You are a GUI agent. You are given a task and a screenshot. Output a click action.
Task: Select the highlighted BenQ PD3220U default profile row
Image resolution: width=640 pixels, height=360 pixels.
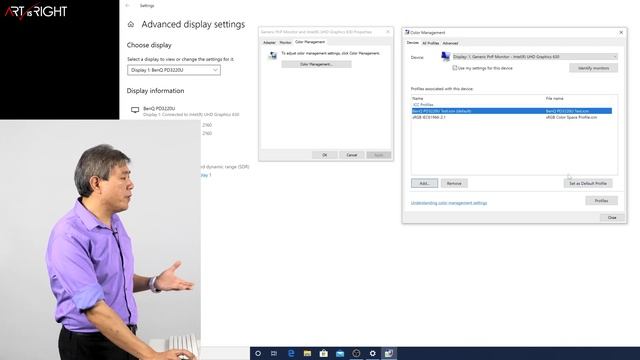point(512,111)
